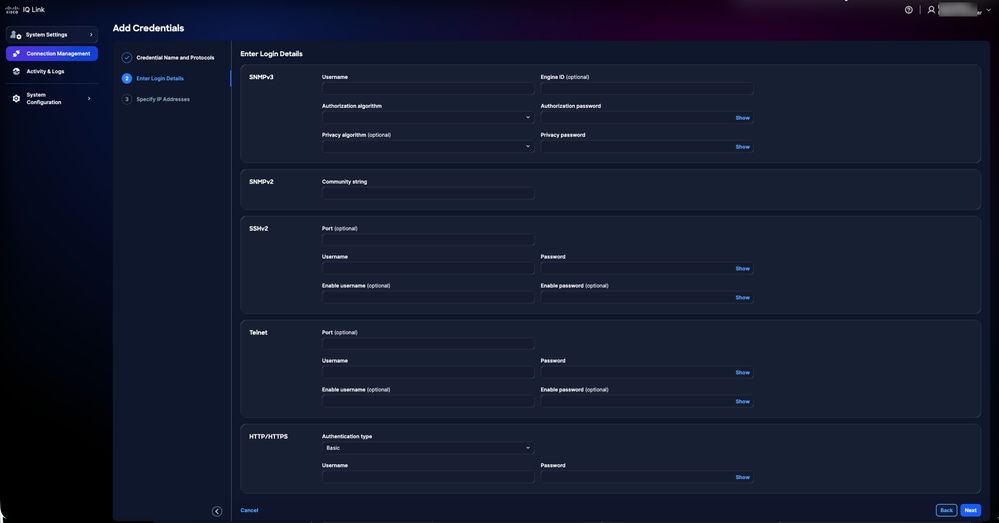Open the Privacy algorithm dropdown
The height and width of the screenshot is (523, 999).
[428, 147]
